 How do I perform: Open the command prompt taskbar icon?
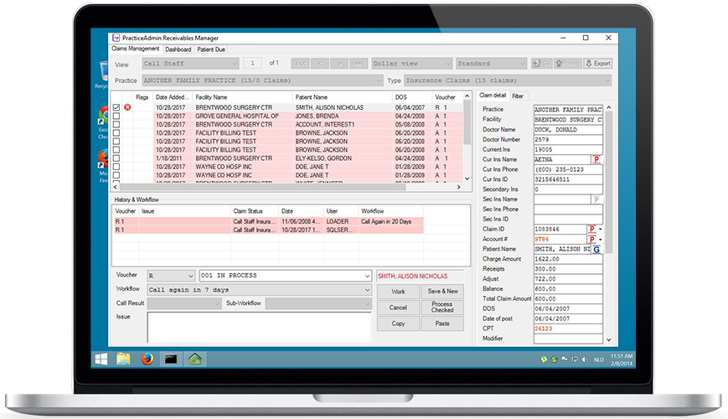pos(171,359)
